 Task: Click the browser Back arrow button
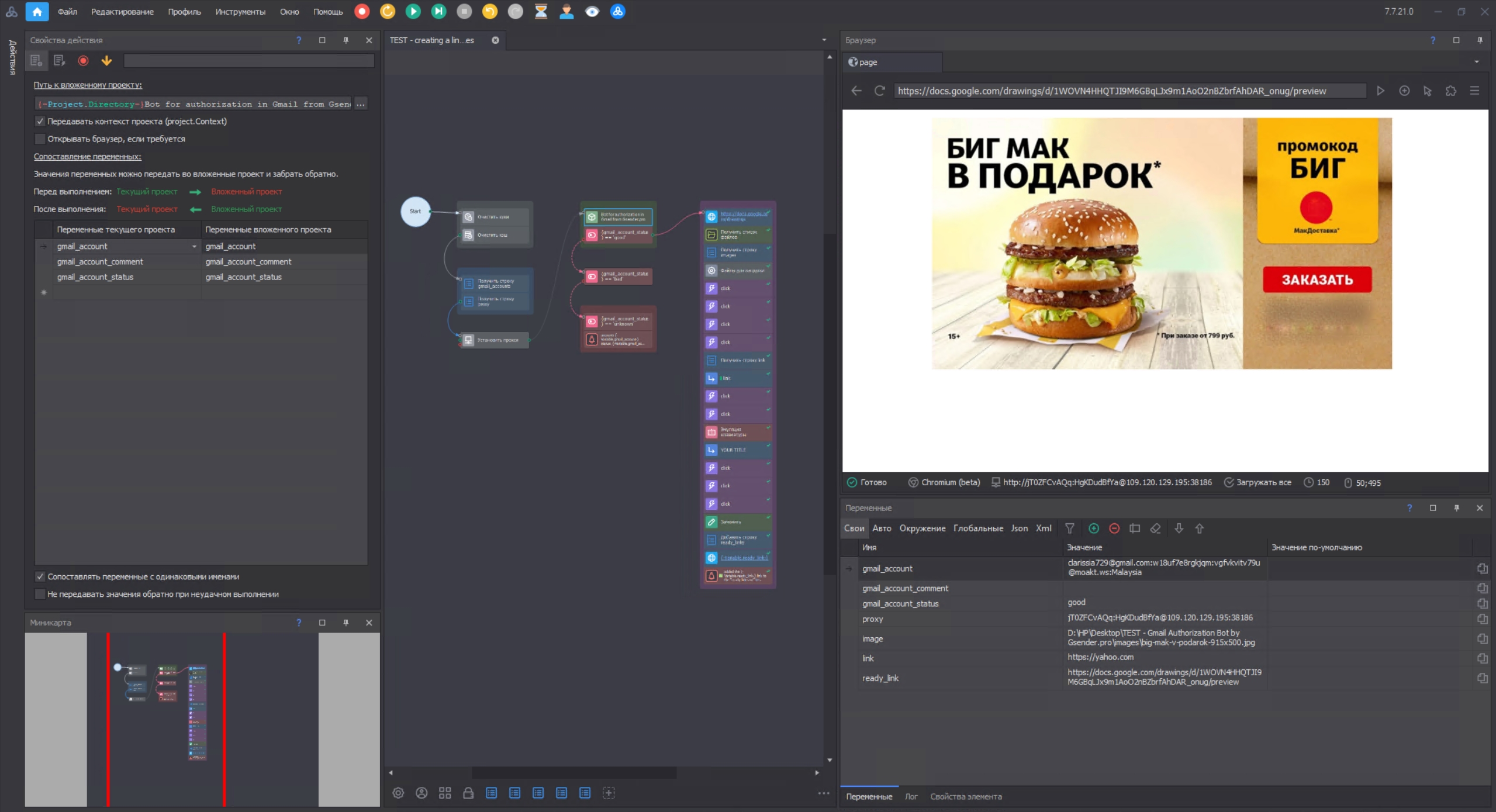coord(856,91)
